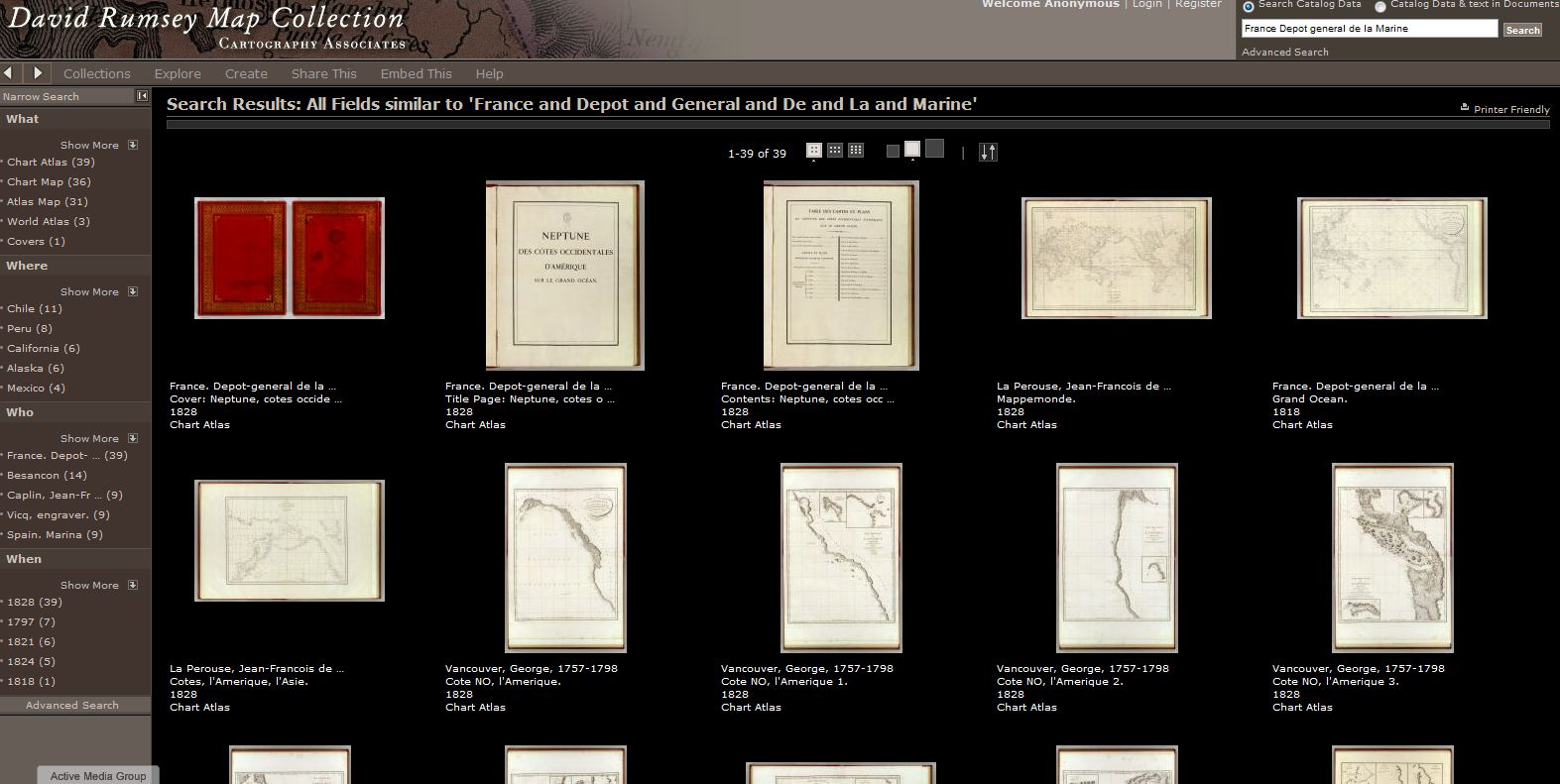Image resolution: width=1560 pixels, height=784 pixels.
Task: Open the Share This menu
Action: [x=324, y=73]
